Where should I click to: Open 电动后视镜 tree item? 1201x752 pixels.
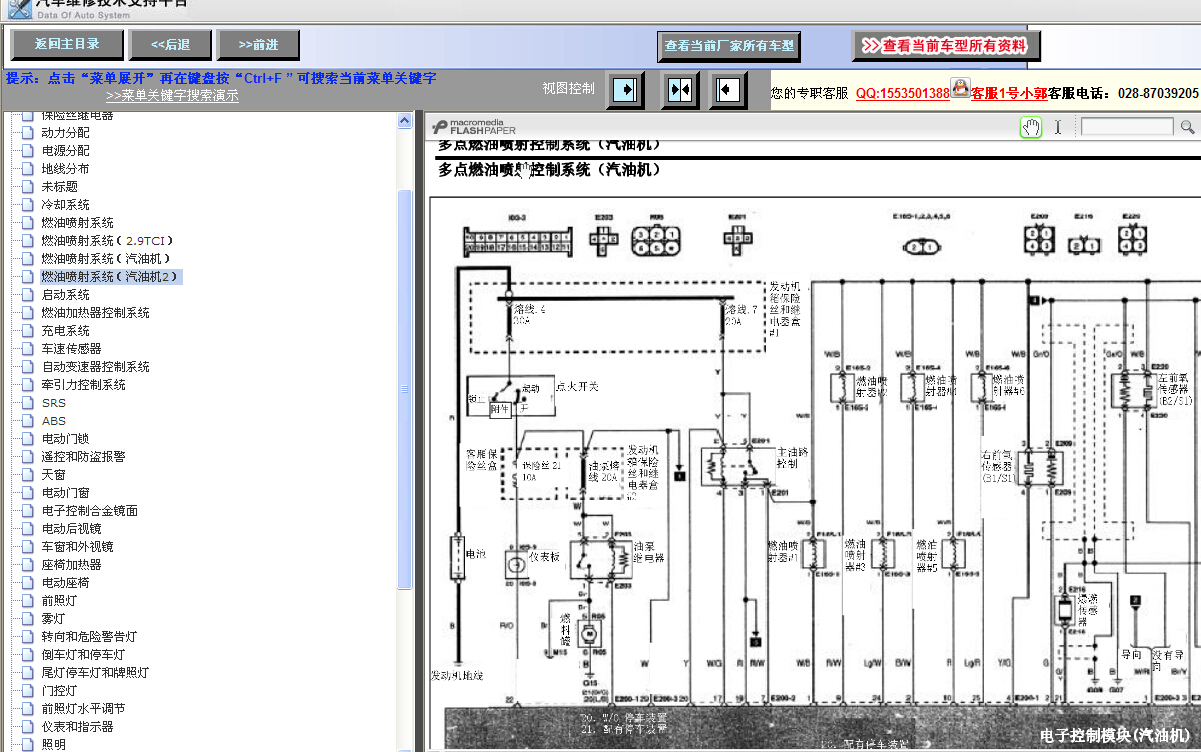(x=71, y=528)
